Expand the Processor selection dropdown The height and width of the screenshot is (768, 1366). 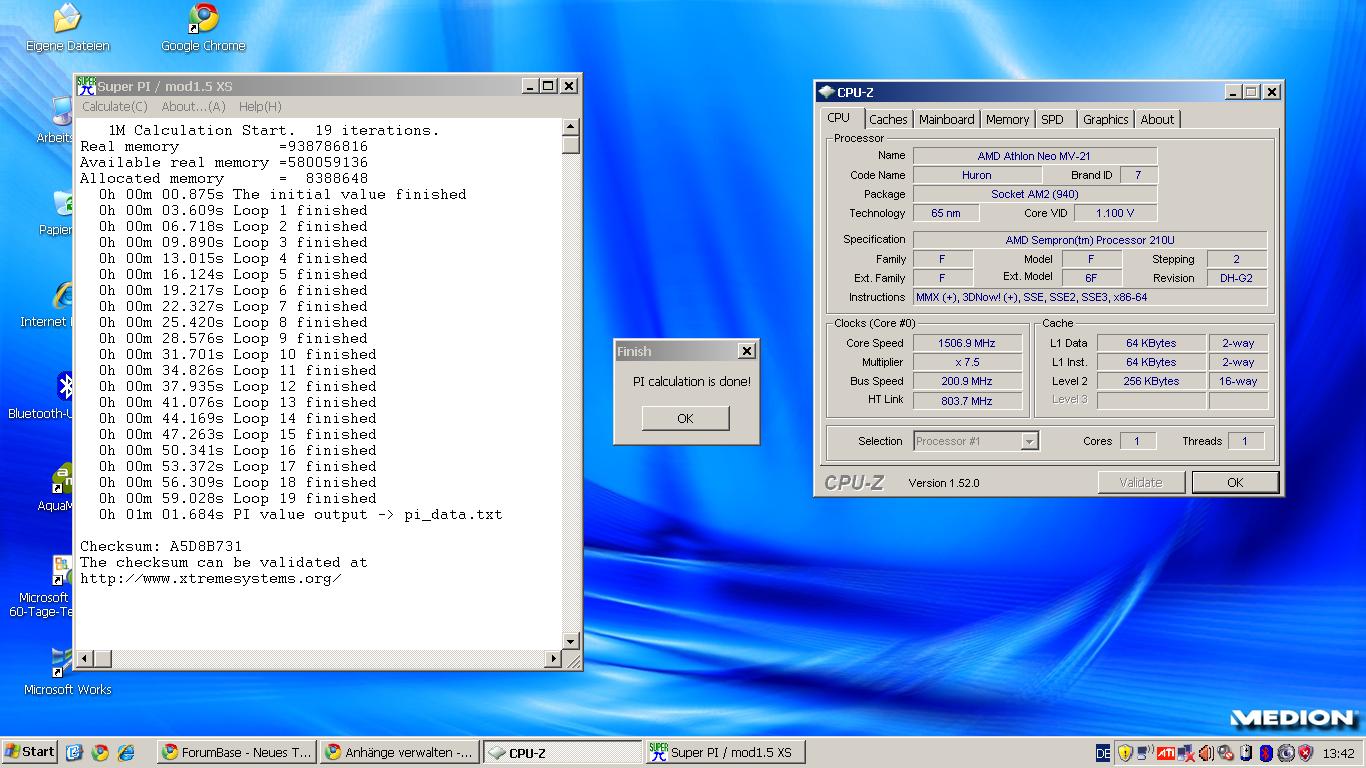point(1029,441)
